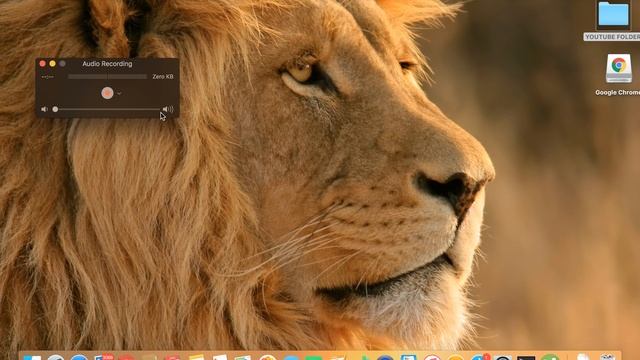Click the "YOUTUBE FOLDER" desktop label

point(612,37)
